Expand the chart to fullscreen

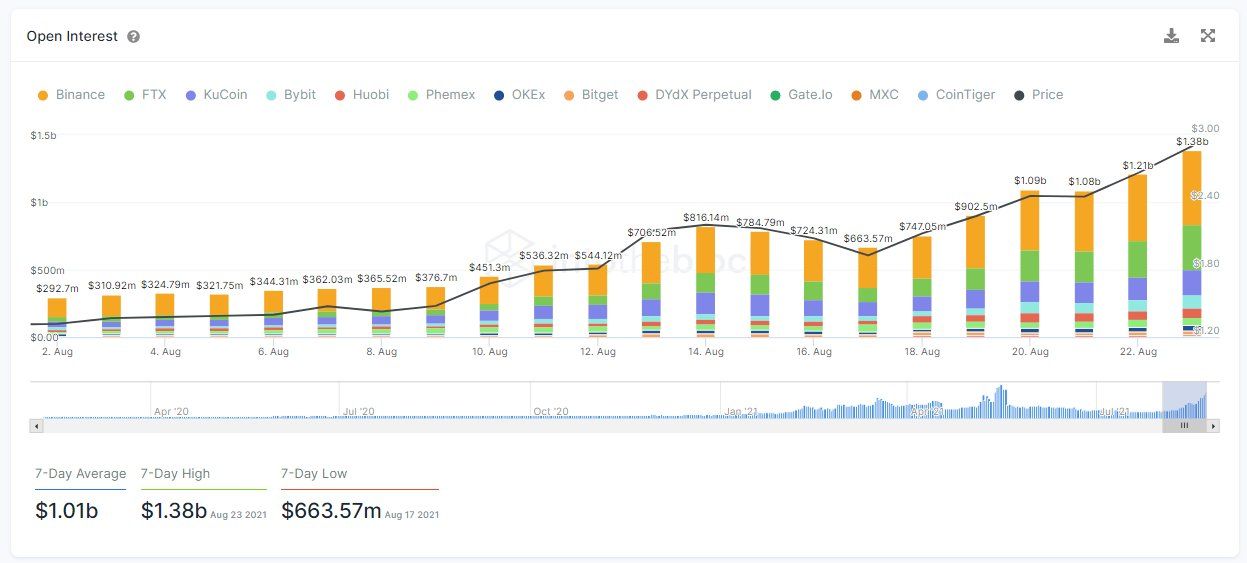tap(1208, 36)
